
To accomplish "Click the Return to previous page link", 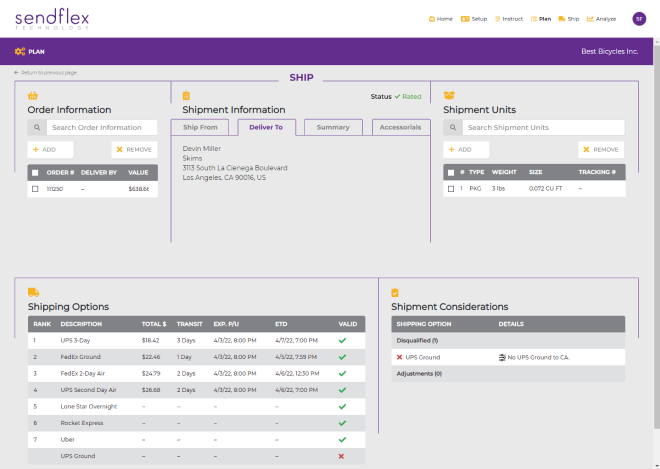I will click(46, 73).
